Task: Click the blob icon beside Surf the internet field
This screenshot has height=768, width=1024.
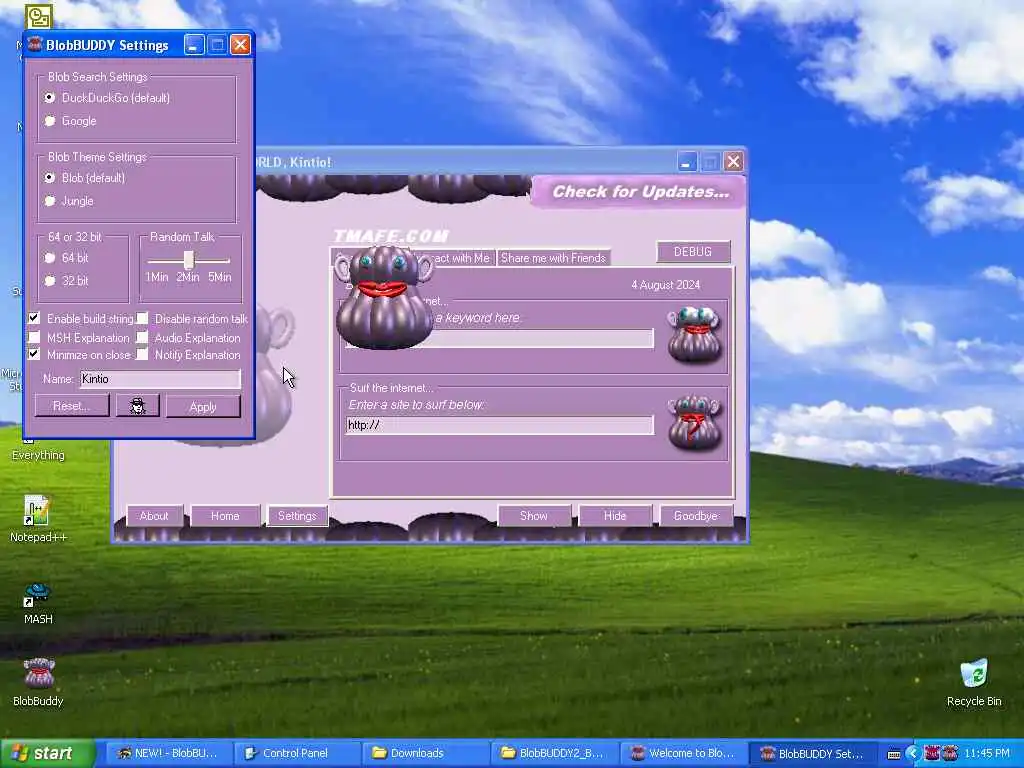Action: [694, 422]
